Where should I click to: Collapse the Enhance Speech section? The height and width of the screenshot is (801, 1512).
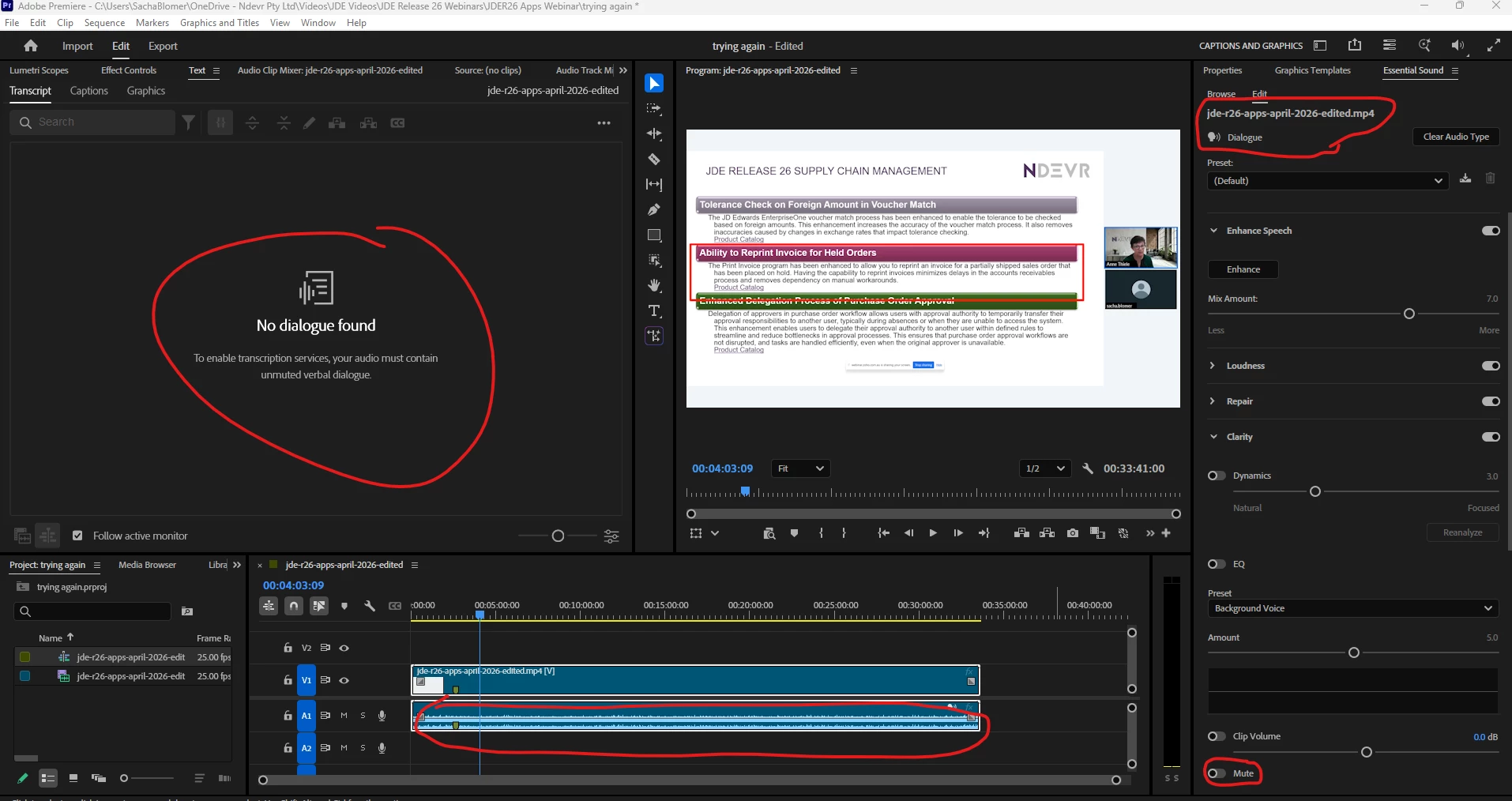pos(1213,231)
